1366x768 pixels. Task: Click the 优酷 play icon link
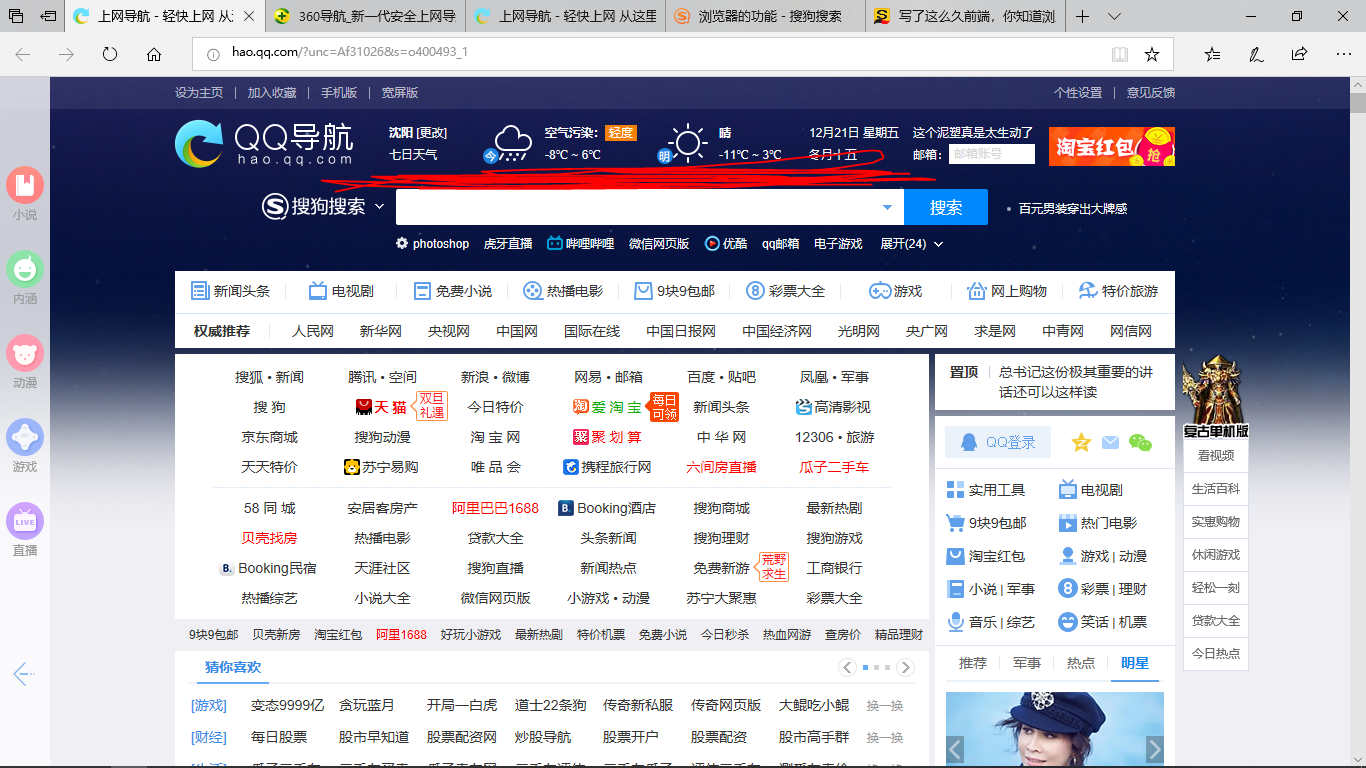[x=712, y=243]
